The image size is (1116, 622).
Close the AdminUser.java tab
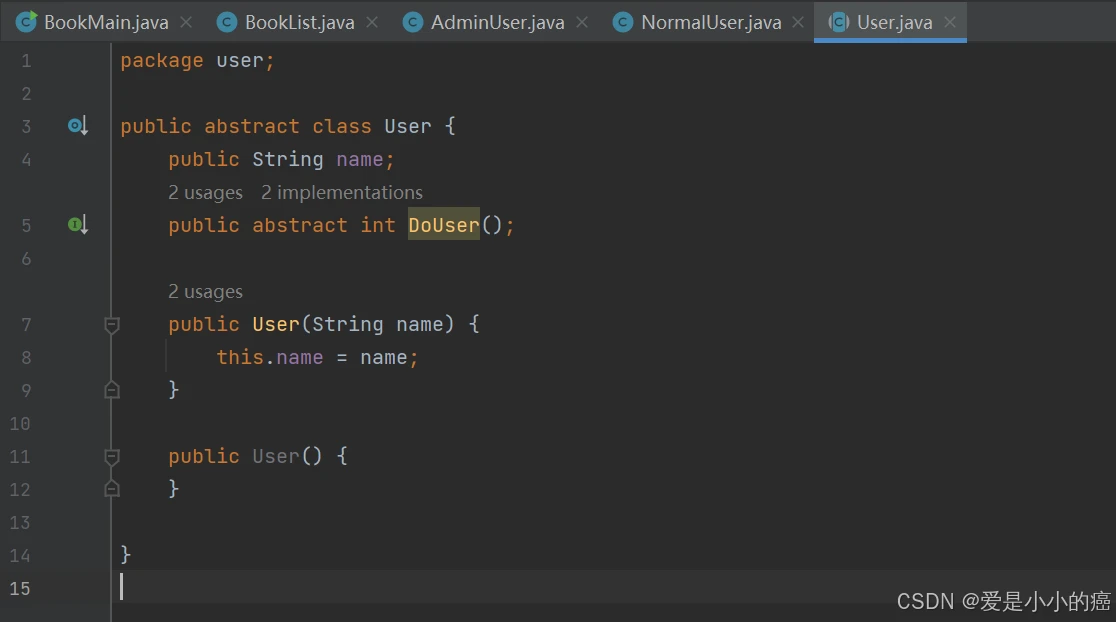point(582,22)
